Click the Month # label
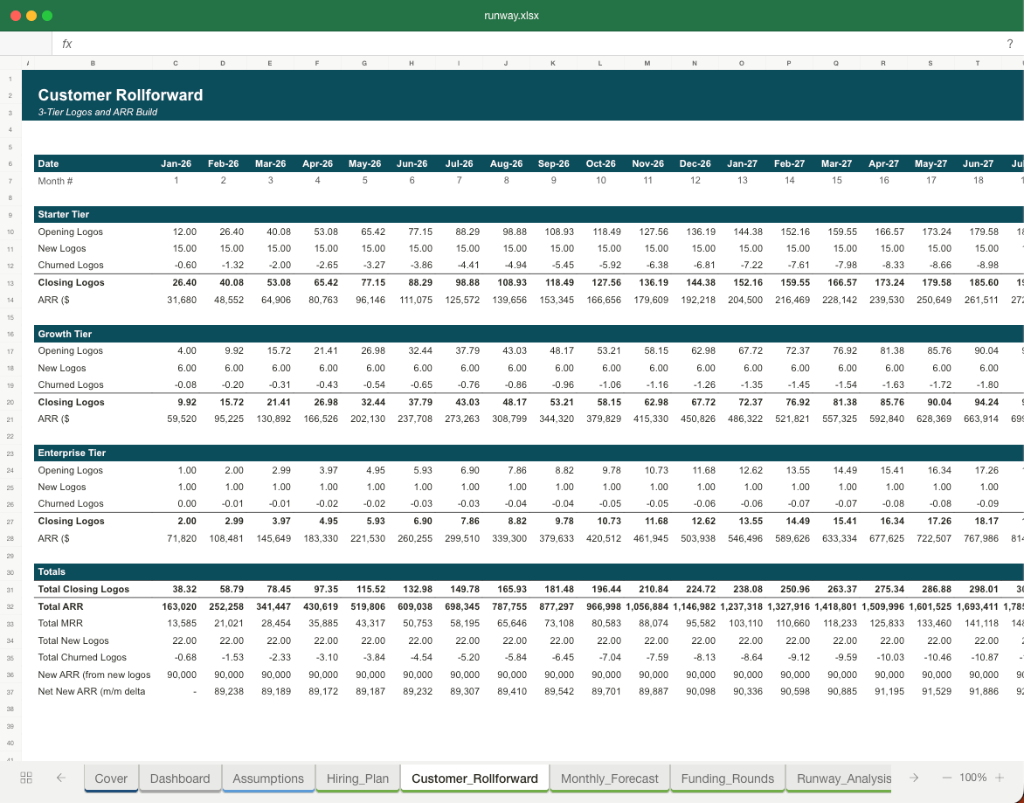This screenshot has width=1024, height=803. [x=56, y=181]
